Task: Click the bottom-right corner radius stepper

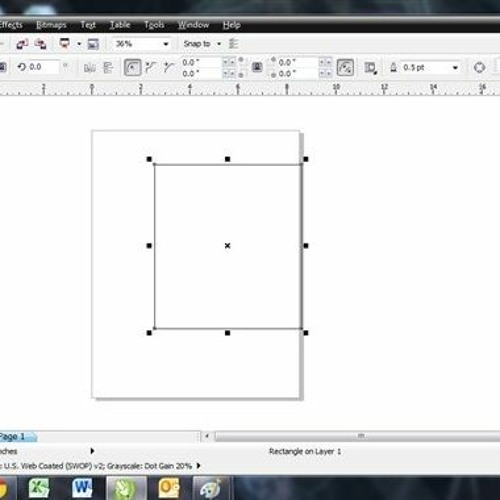Action: click(x=325, y=73)
